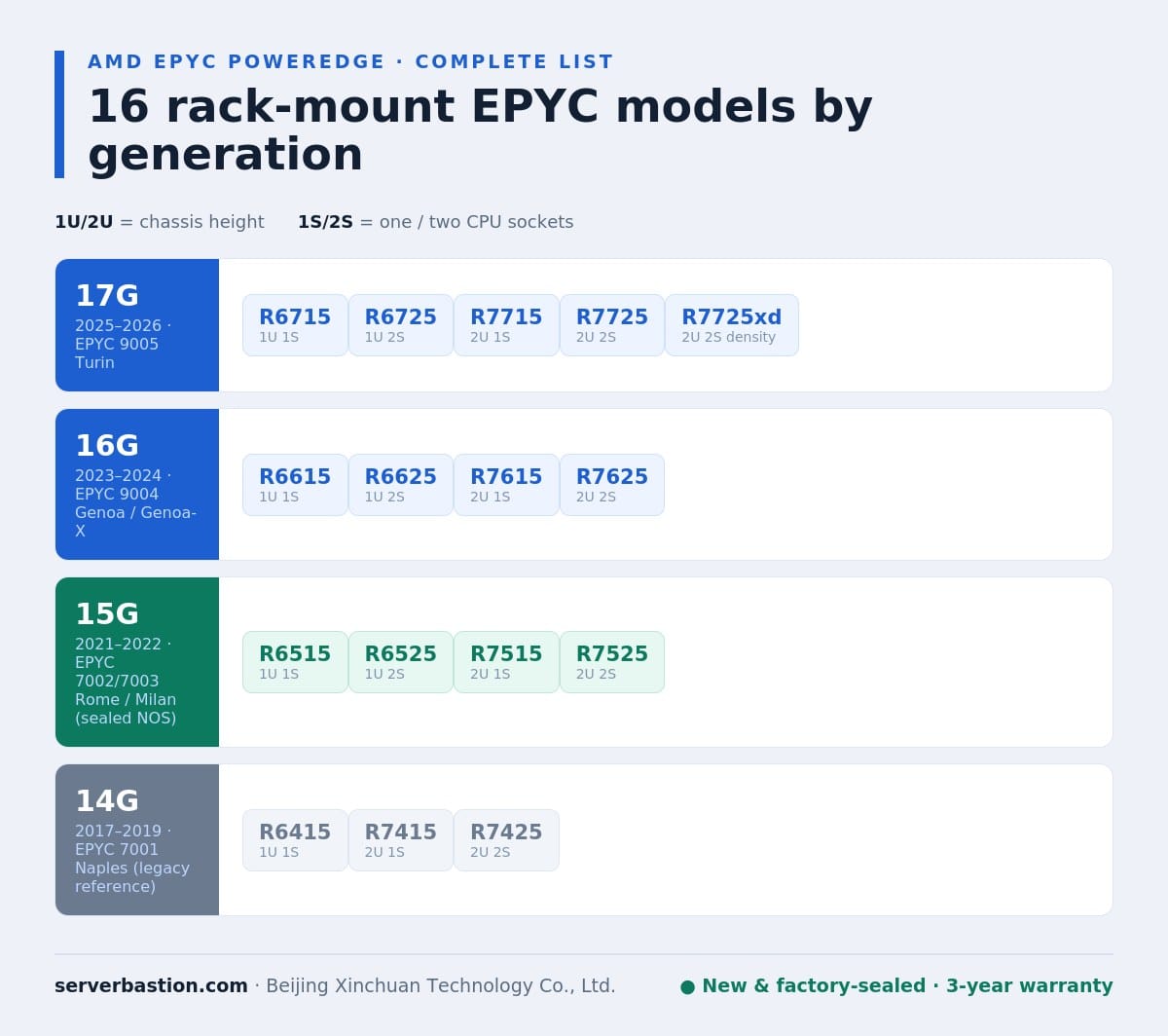
Task: Select the R6725 1U 2S model chip
Action: (x=401, y=325)
